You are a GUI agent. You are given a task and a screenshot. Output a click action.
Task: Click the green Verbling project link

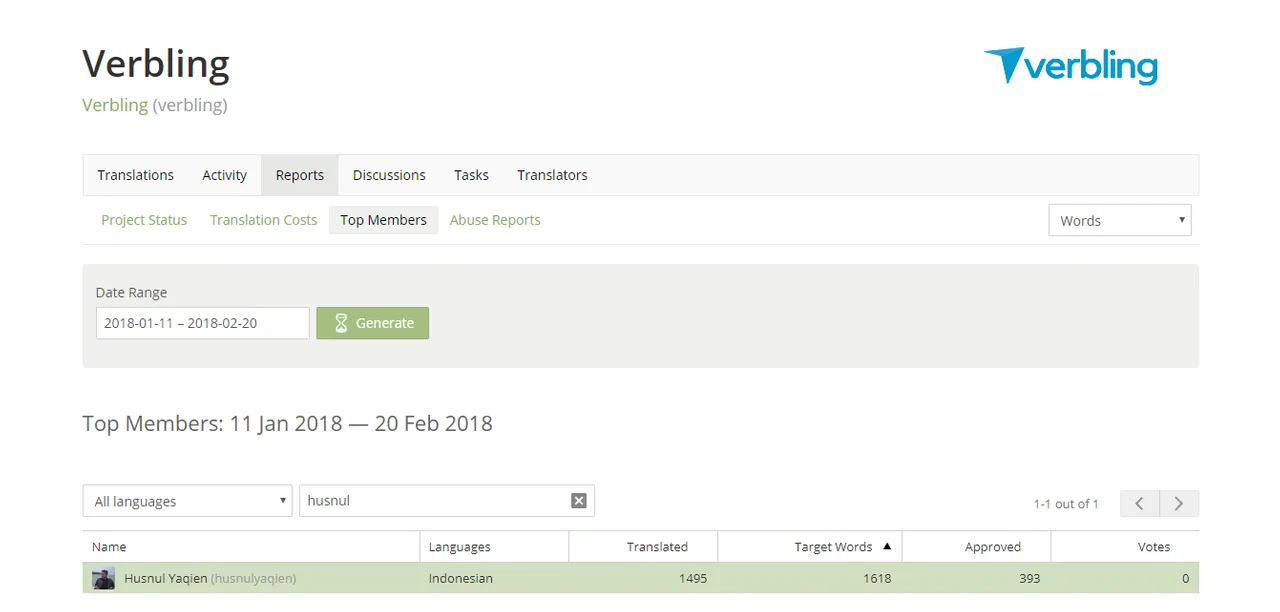coord(115,105)
